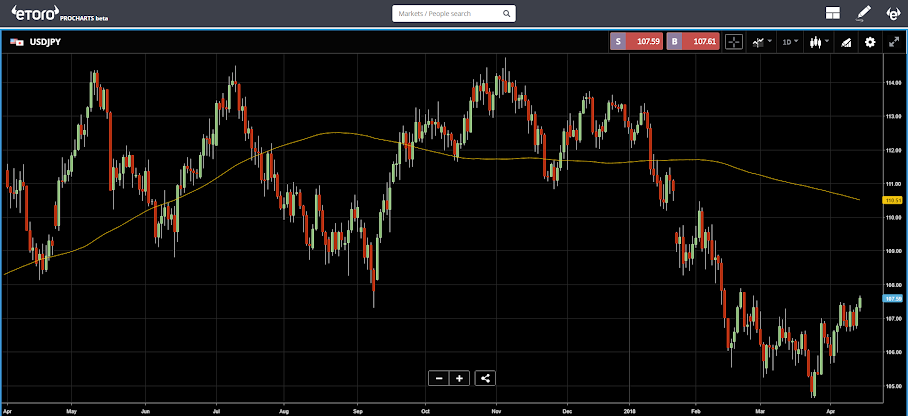The image size is (908, 416).
Task: Open the 1D timeframe dropdown
Action: pyautogui.click(x=790, y=42)
